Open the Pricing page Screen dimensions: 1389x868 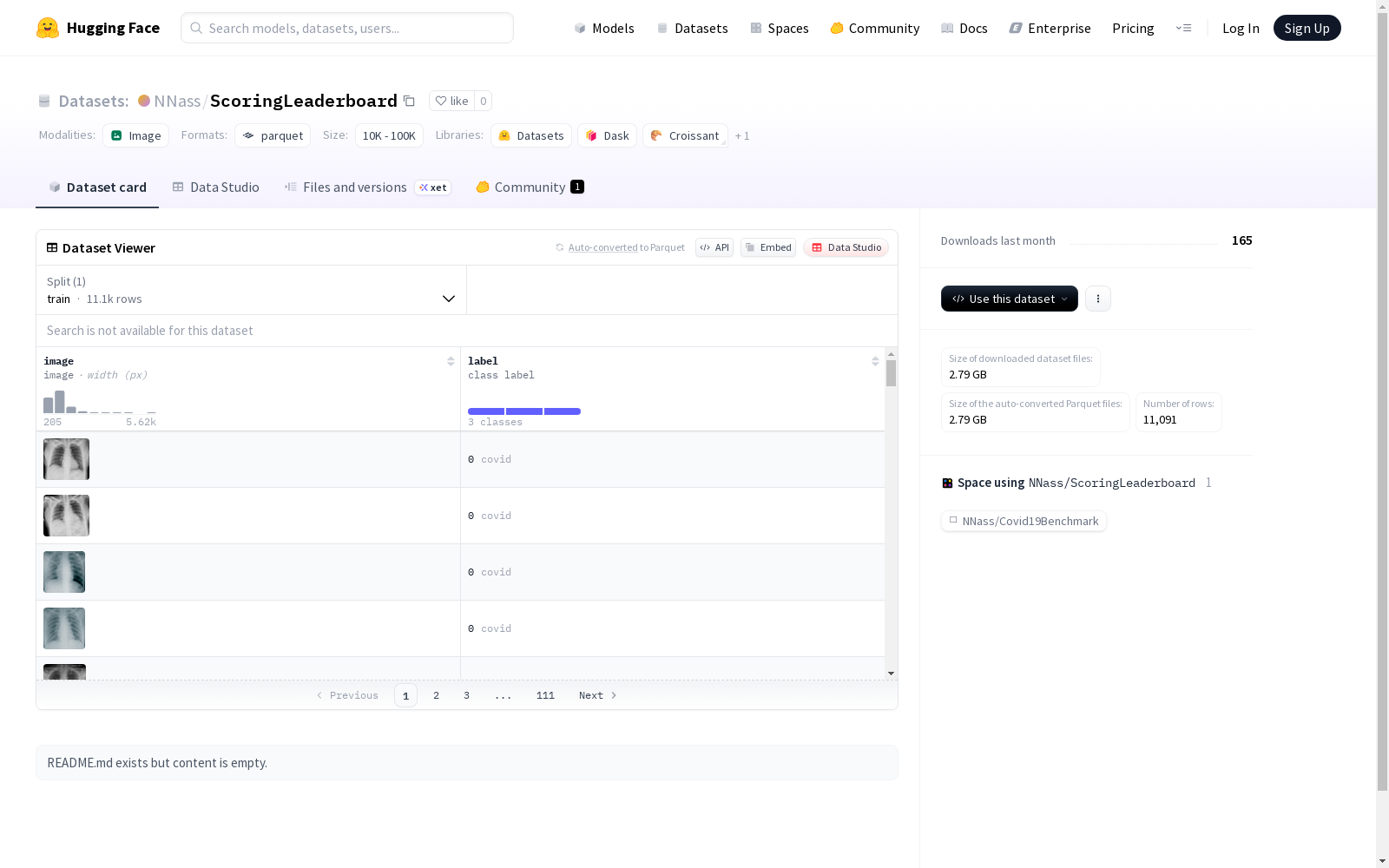pos(1133,28)
